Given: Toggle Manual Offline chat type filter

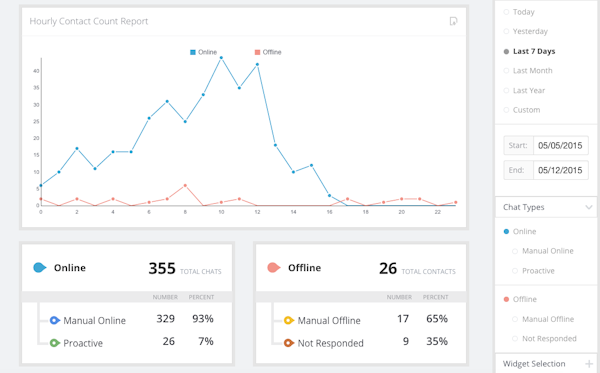Looking at the screenshot, I should [x=515, y=319].
